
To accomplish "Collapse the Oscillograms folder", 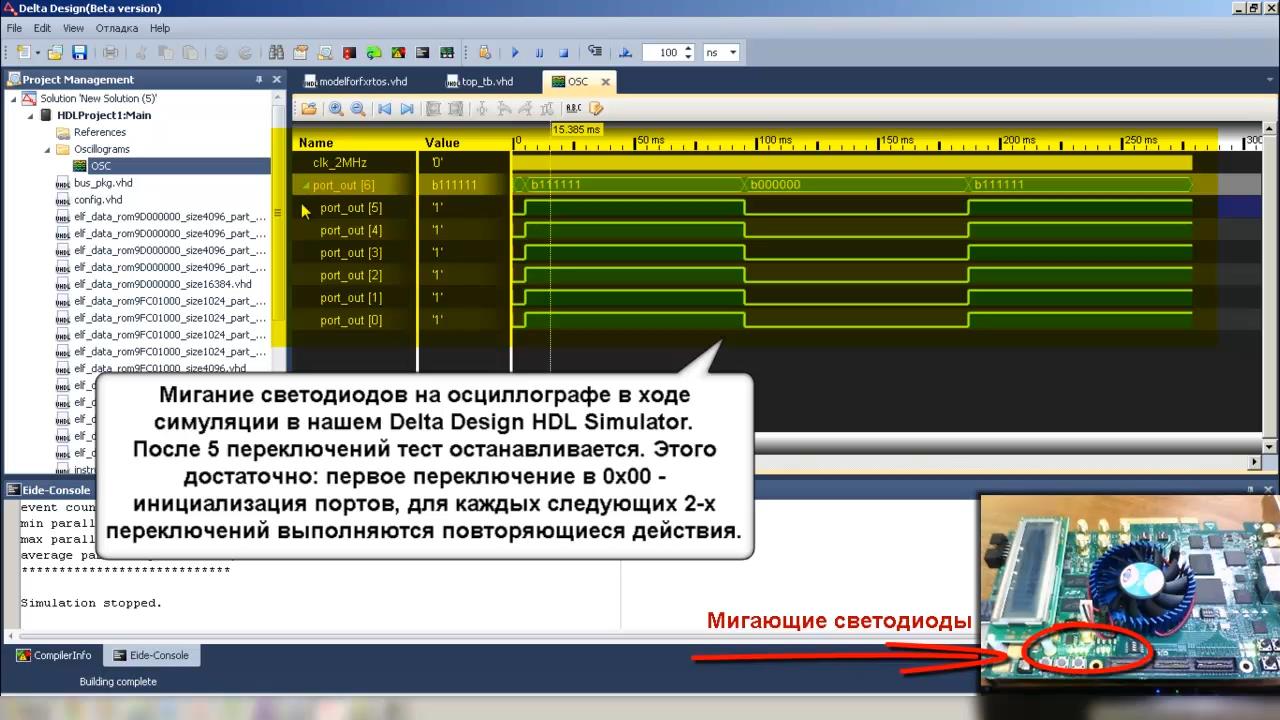I will tap(47, 149).
